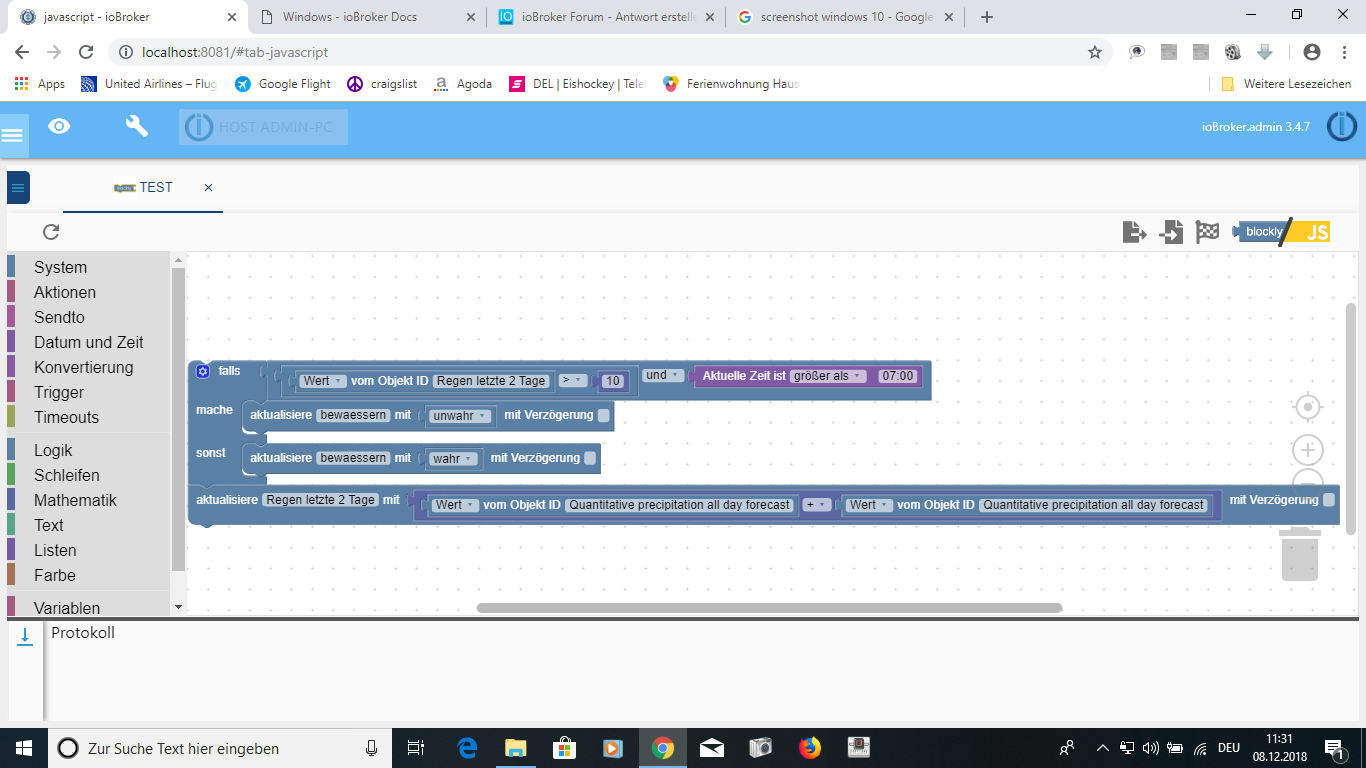This screenshot has width=1366, height=768.
Task: Open the 'größer als' time comparison dropdown
Action: [x=828, y=376]
